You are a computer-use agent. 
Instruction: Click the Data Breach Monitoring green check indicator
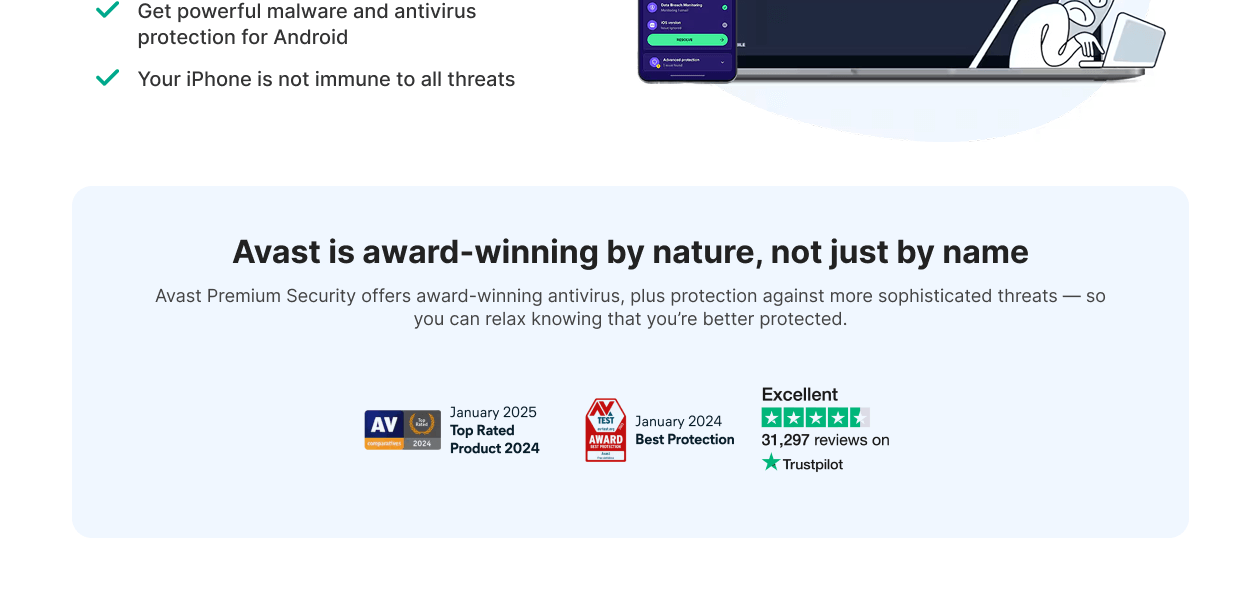724,7
